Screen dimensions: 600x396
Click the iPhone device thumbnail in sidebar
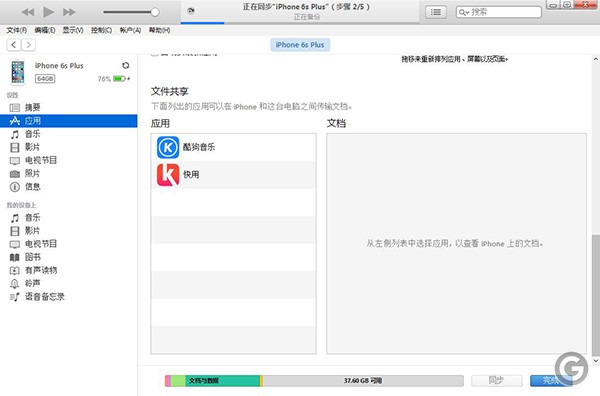[x=18, y=72]
